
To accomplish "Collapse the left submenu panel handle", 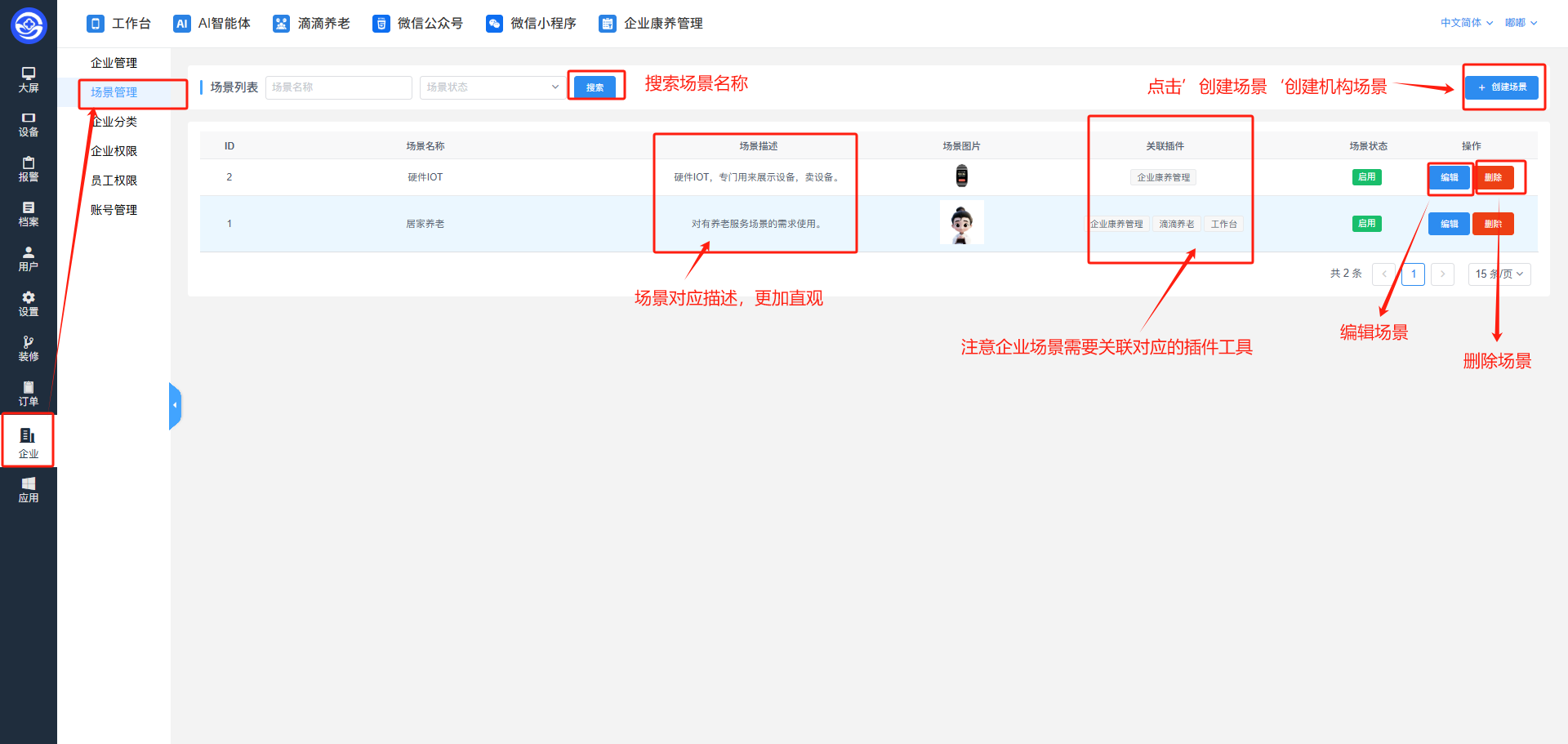I will 175,405.
